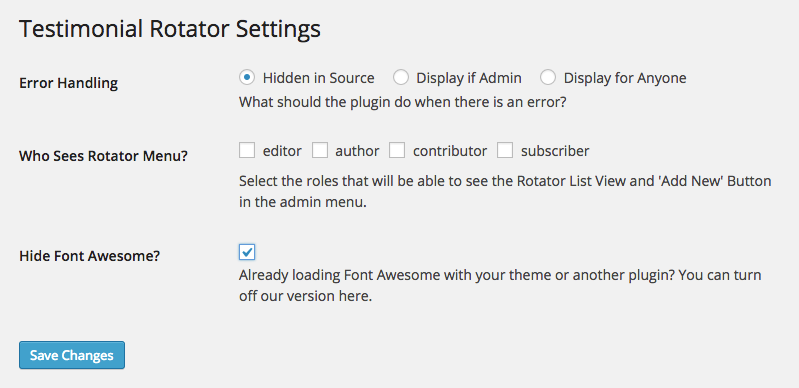
Task: Click the Save Changes button
Action: 72,355
